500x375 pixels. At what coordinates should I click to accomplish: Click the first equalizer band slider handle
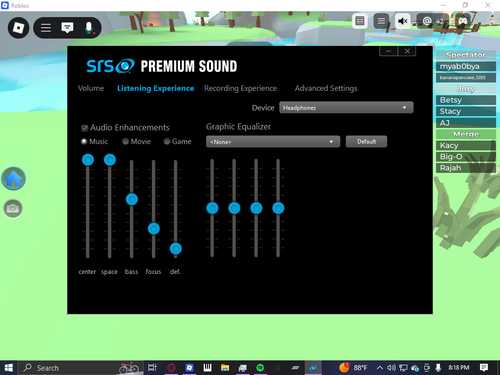pos(212,208)
